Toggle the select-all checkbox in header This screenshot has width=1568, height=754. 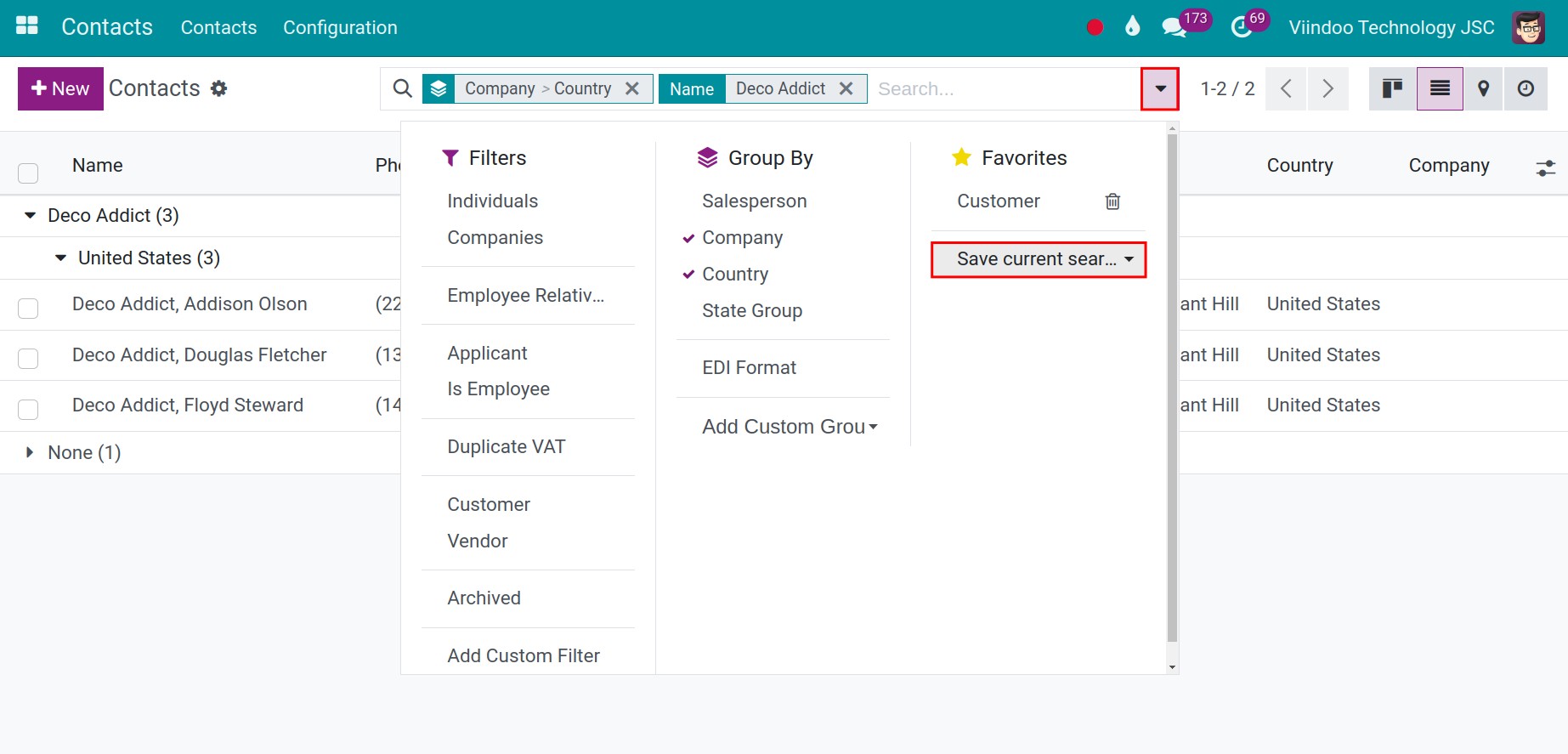point(28,173)
